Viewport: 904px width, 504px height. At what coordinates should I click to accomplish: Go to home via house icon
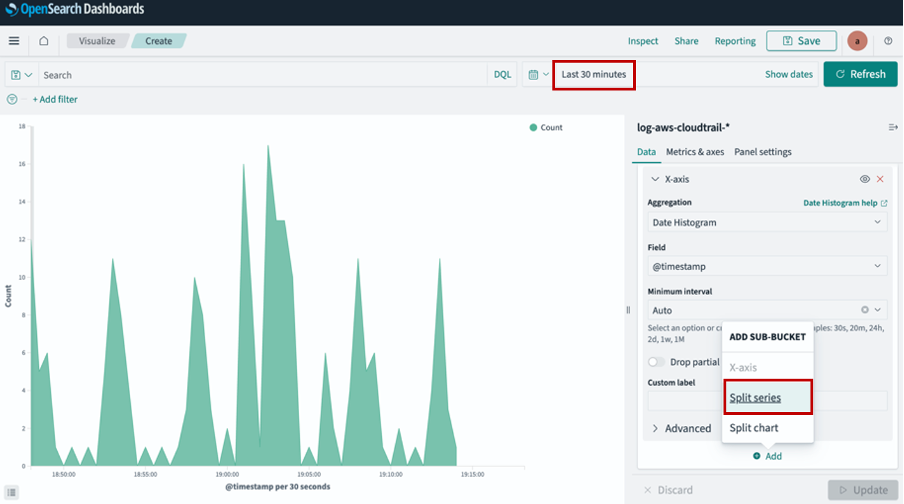pos(43,41)
